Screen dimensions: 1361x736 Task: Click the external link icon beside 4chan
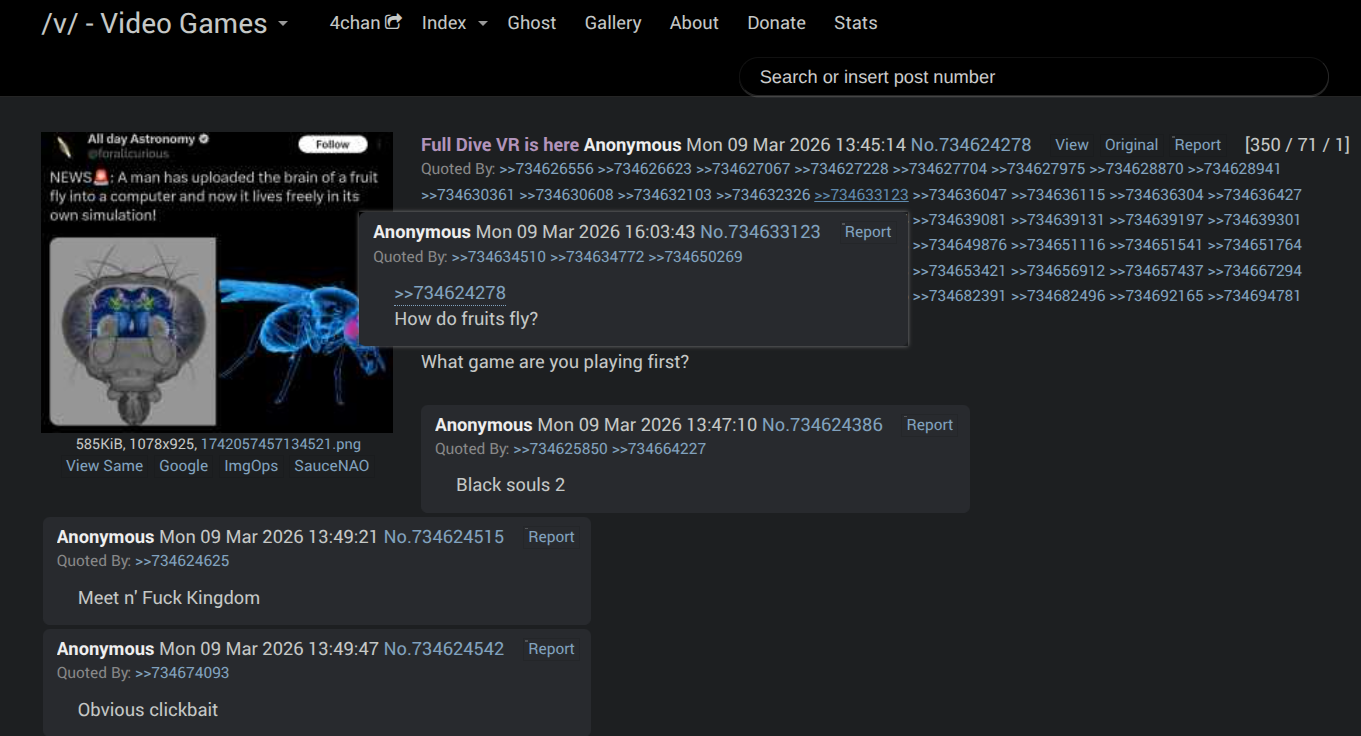393,22
